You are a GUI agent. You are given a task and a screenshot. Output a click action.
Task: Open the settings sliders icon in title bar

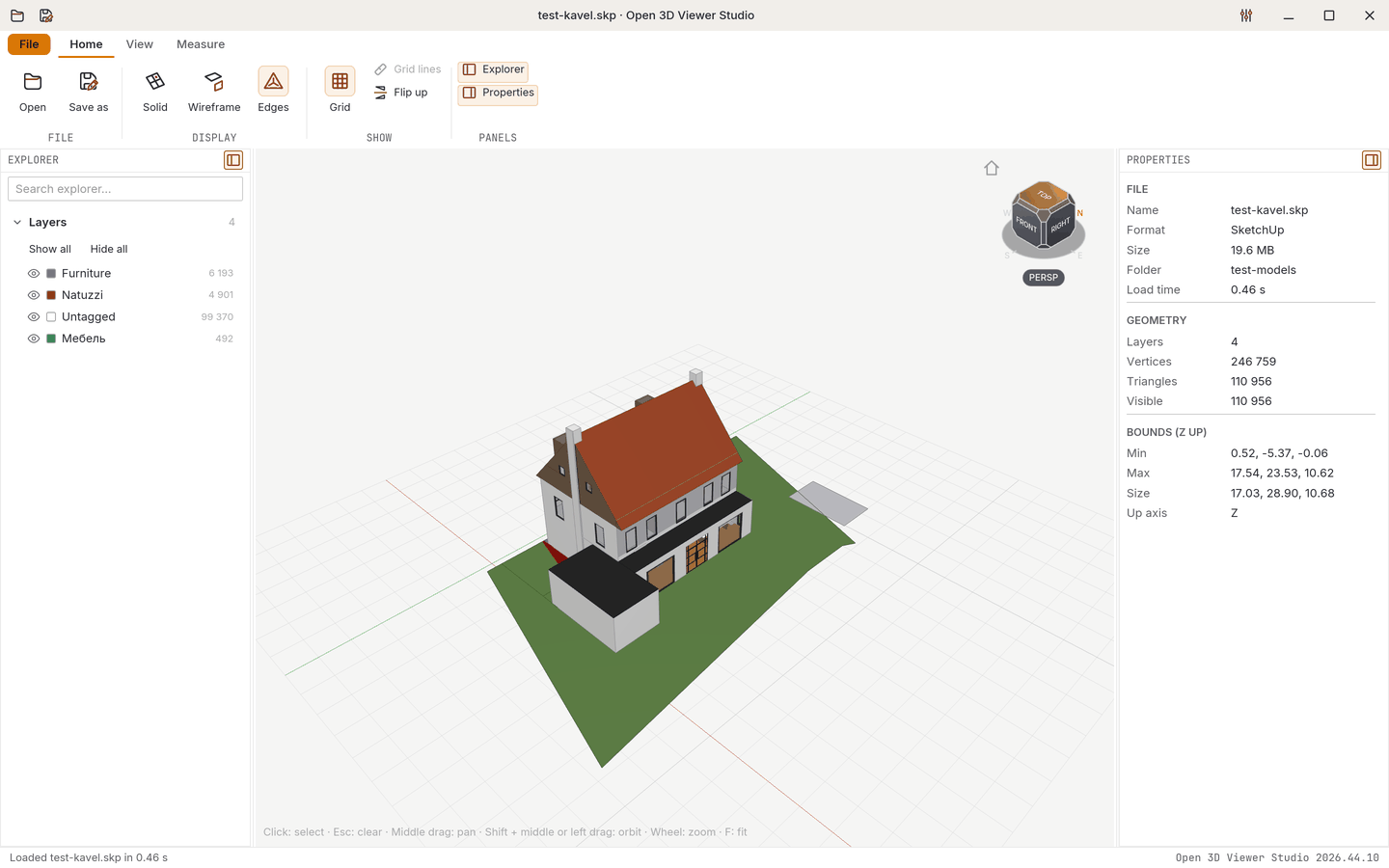coord(1246,15)
